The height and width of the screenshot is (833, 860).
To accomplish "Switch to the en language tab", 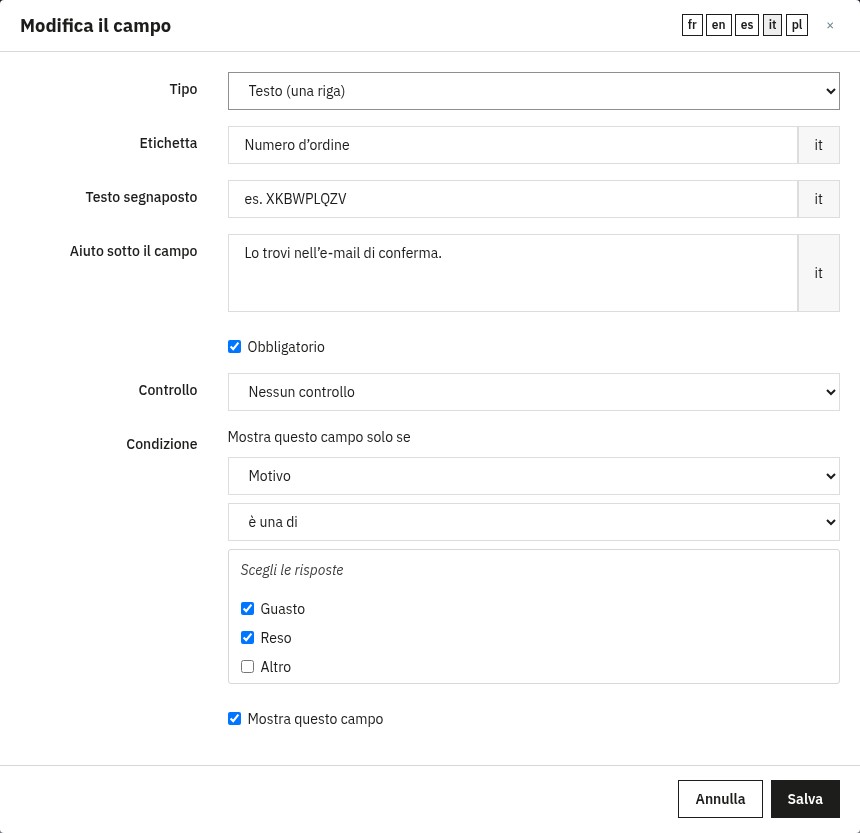I will [x=718, y=25].
